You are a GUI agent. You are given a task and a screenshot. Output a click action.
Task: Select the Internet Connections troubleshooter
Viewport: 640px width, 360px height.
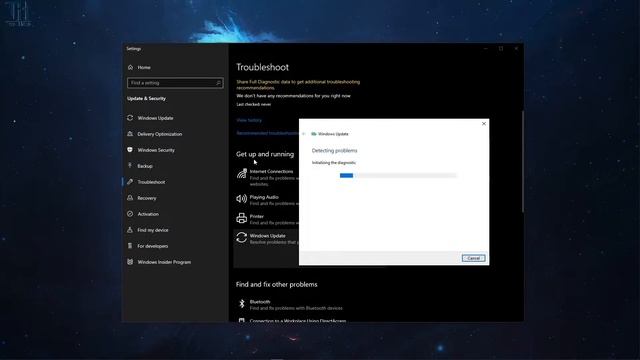(271, 171)
